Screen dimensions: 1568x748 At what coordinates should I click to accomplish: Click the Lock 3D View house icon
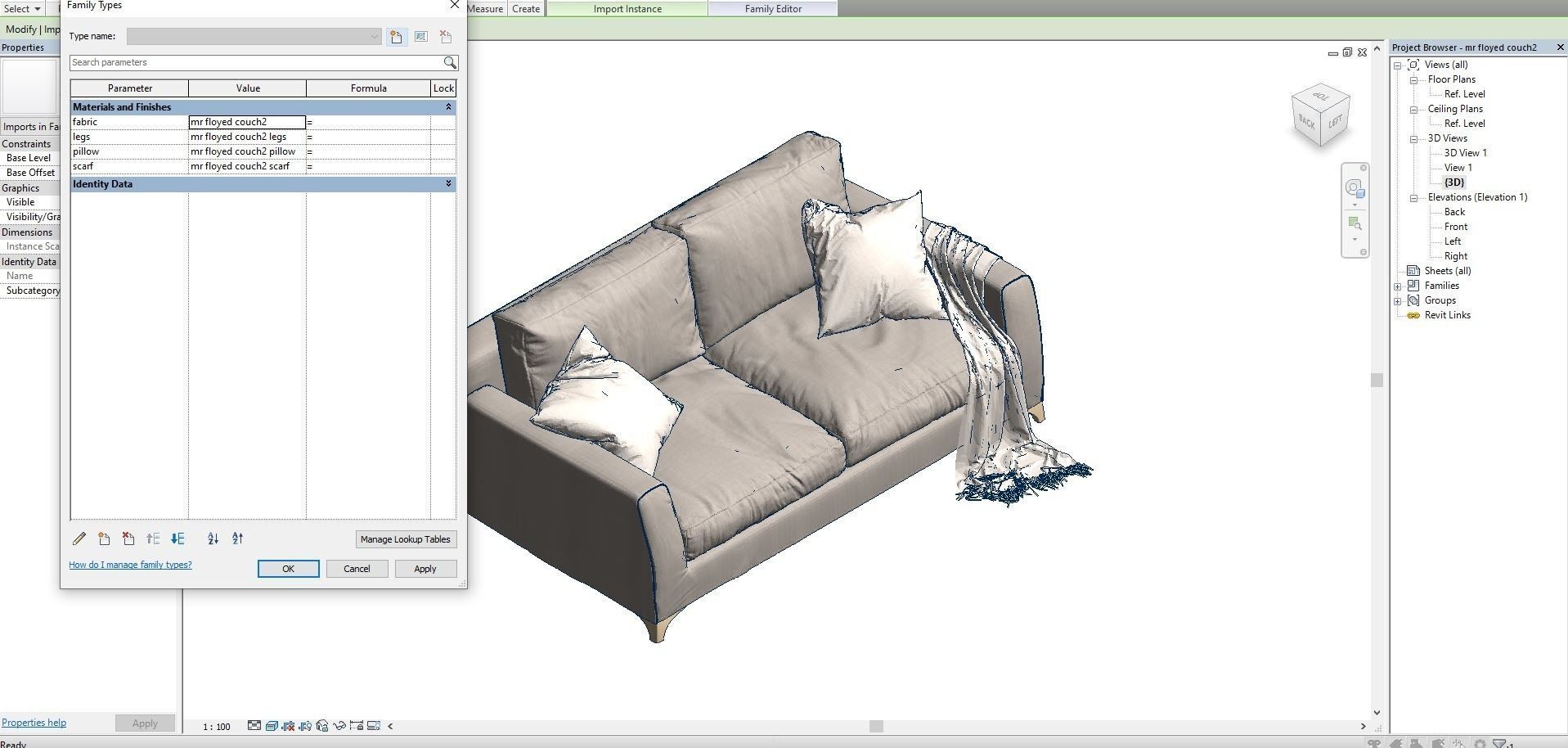point(322,726)
